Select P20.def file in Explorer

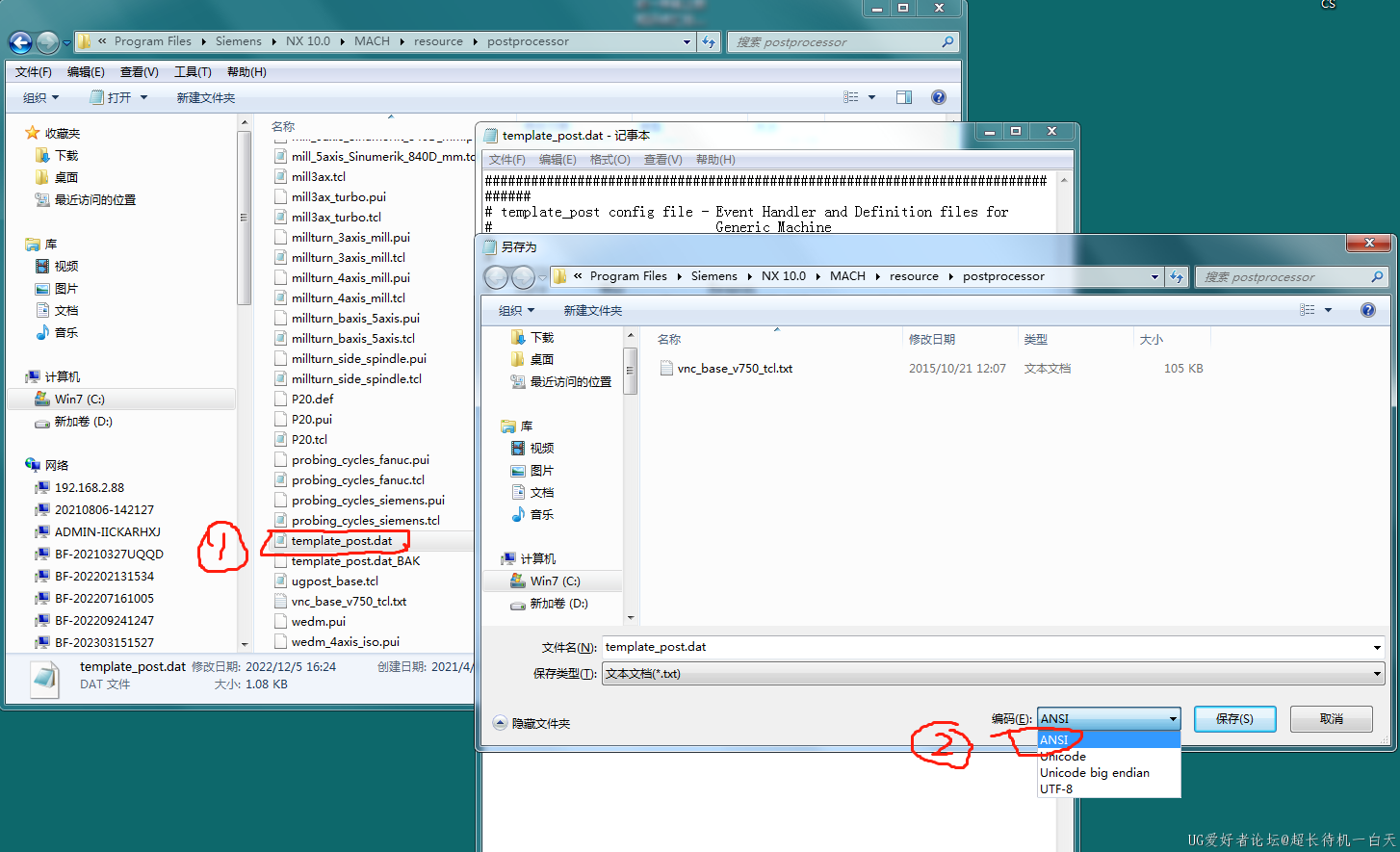[313, 399]
